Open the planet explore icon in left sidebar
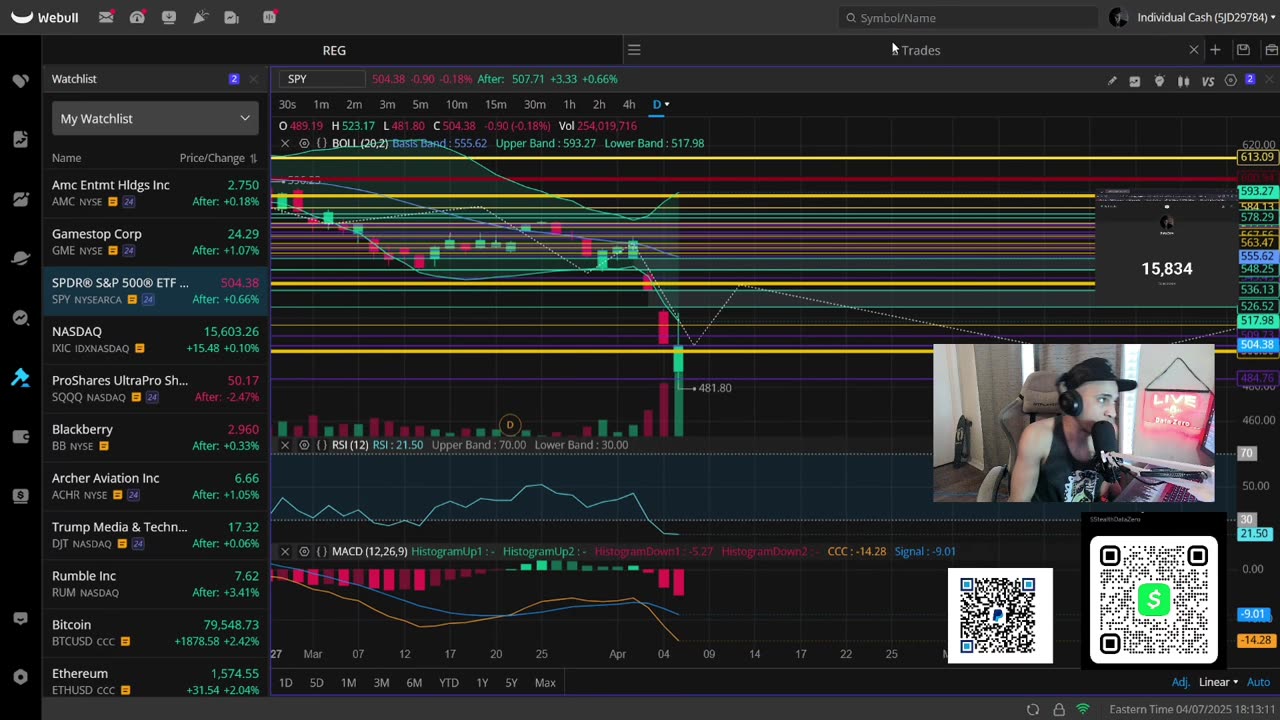Image resolution: width=1280 pixels, height=720 pixels. click(x=20, y=258)
